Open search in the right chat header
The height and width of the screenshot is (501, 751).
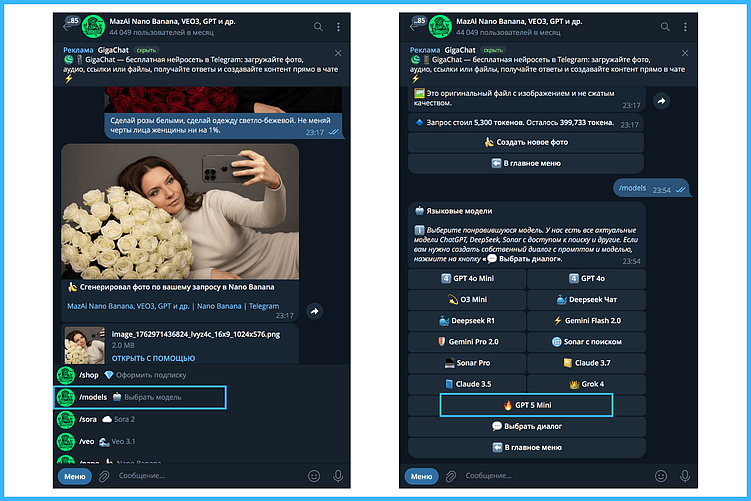click(665, 27)
